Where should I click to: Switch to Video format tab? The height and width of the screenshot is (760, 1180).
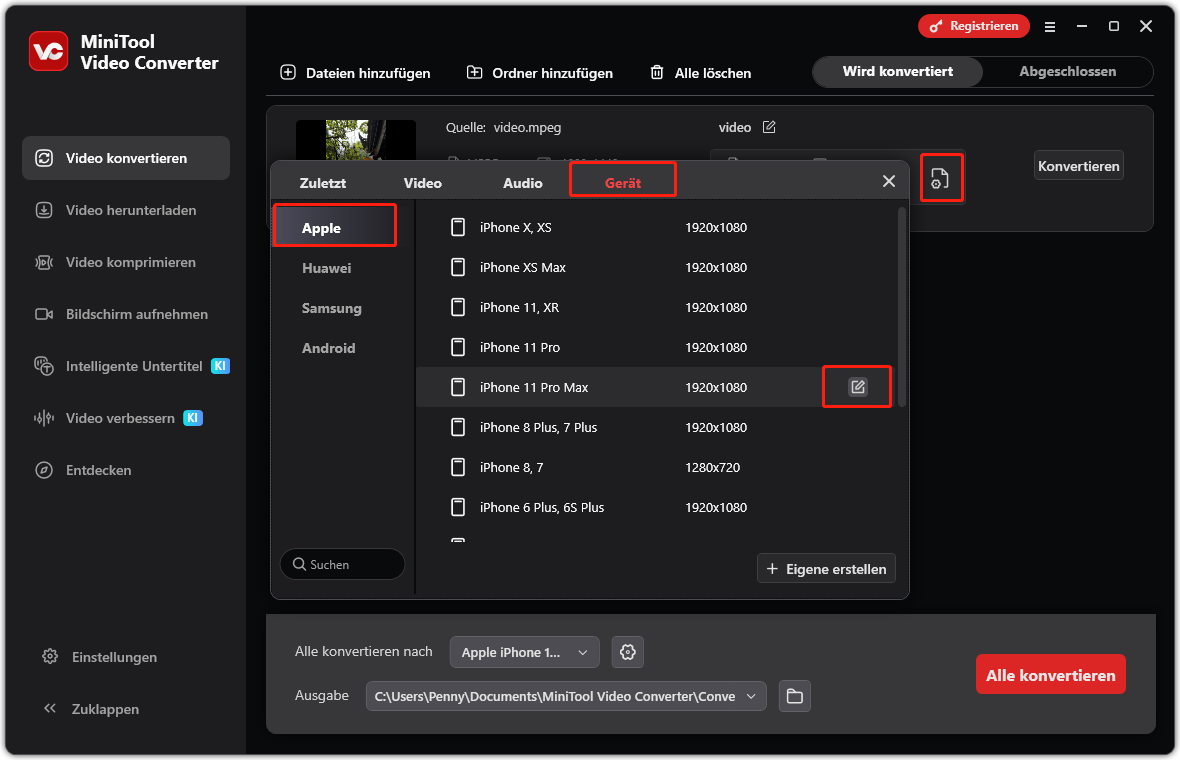422,183
